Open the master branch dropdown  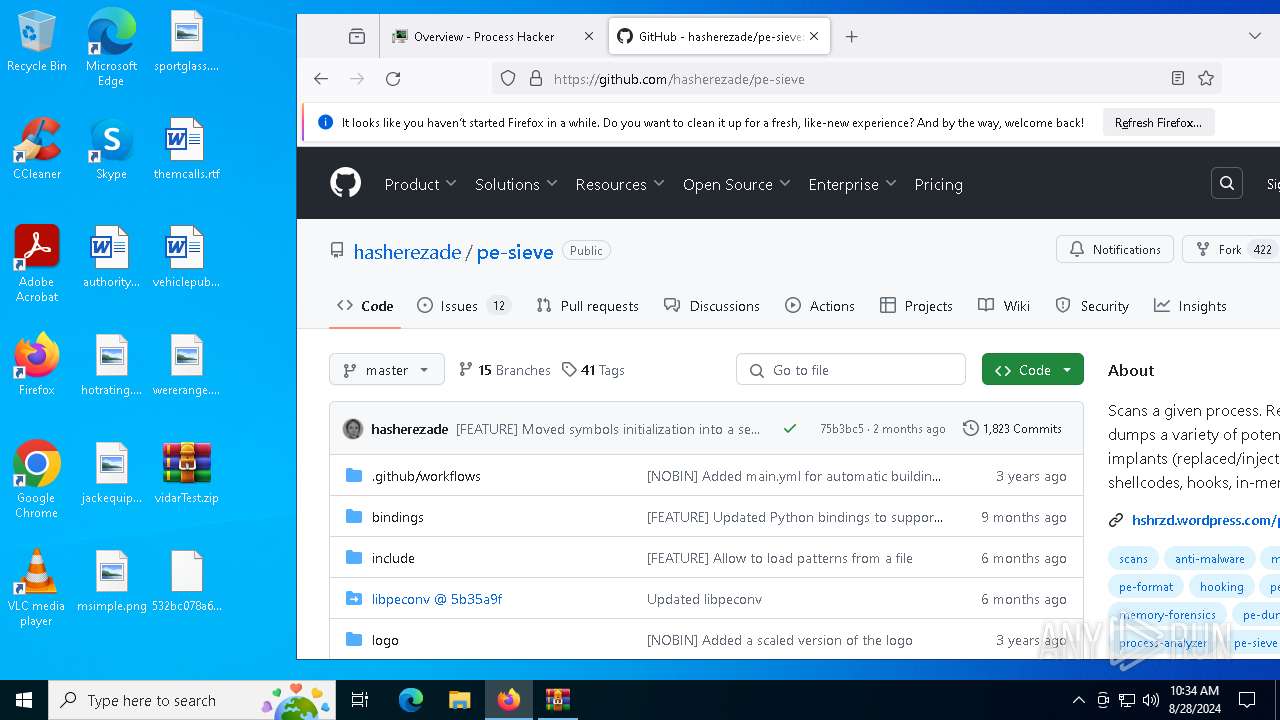(386, 370)
